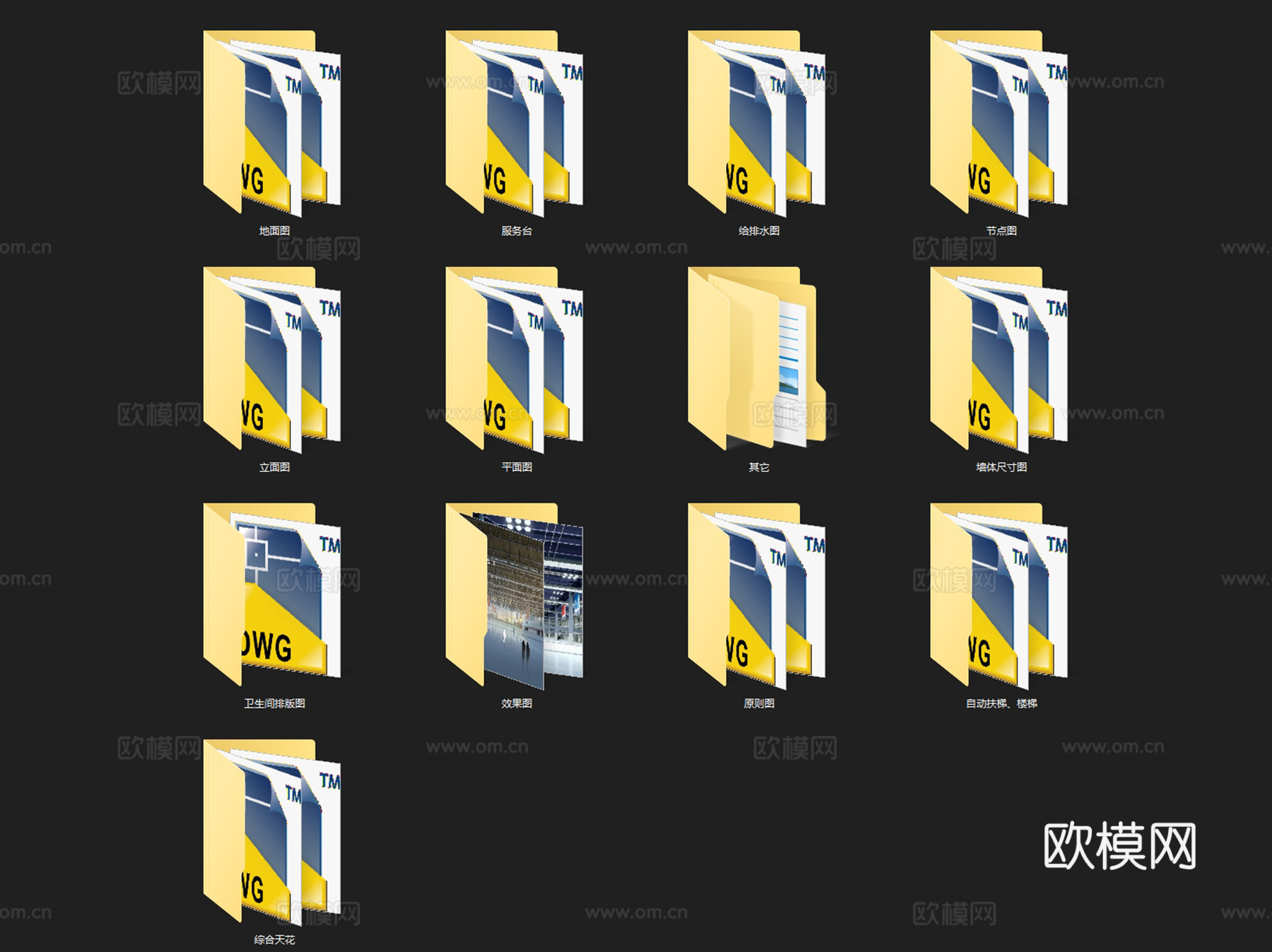Open the 原则图 folder icon
The width and height of the screenshot is (1272, 952).
757,596
